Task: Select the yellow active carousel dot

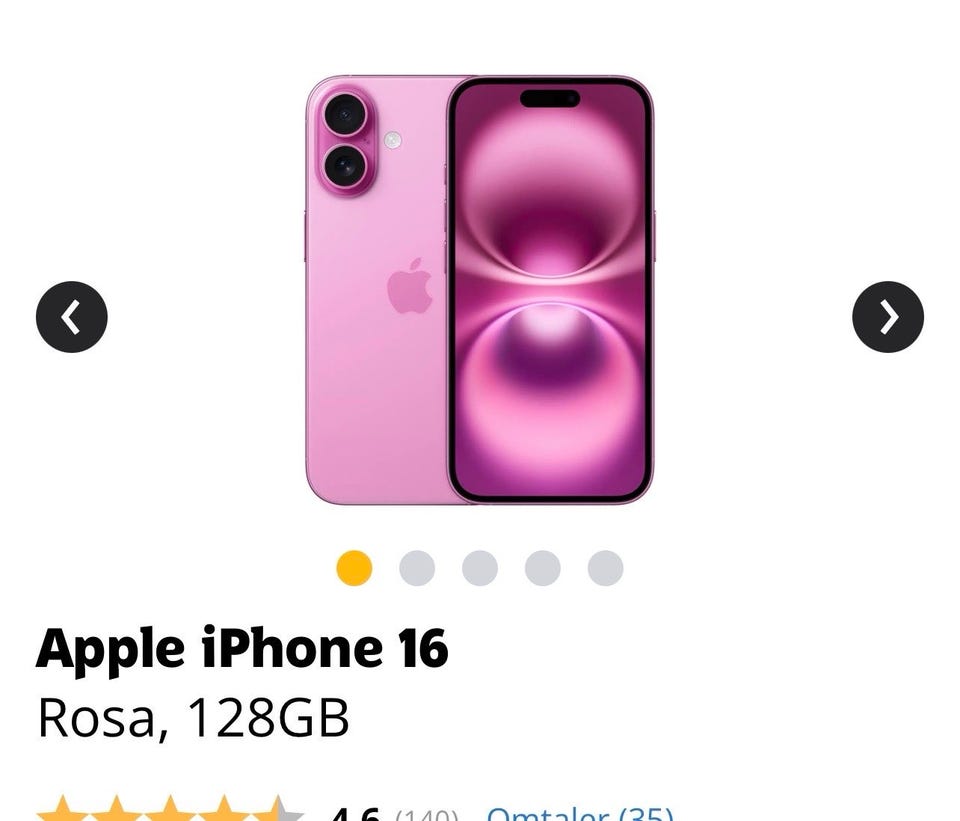Action: pos(354,568)
